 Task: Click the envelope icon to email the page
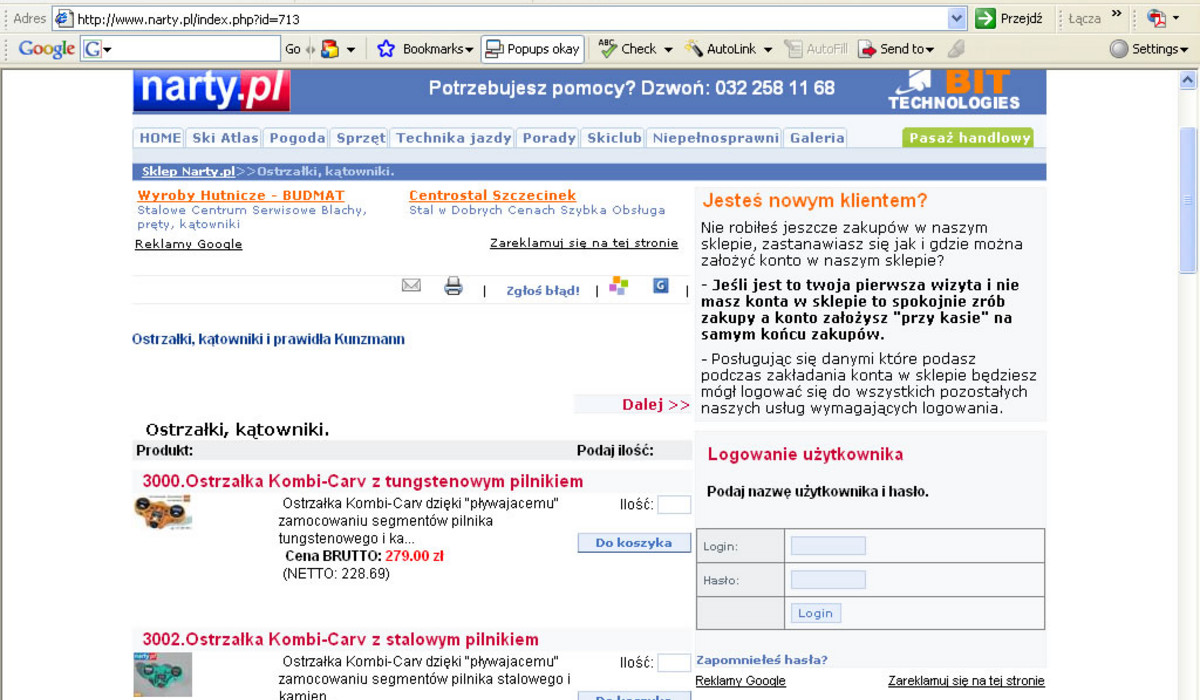click(x=411, y=285)
